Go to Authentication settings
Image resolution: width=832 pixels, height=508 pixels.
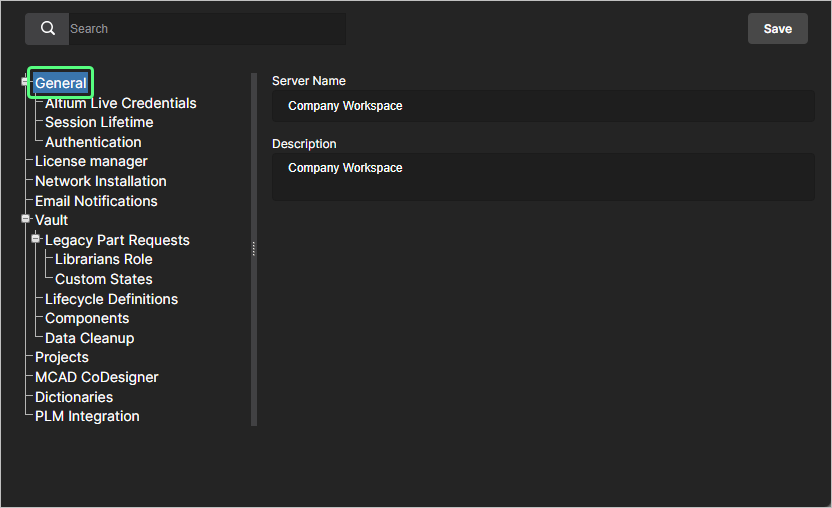[93, 142]
